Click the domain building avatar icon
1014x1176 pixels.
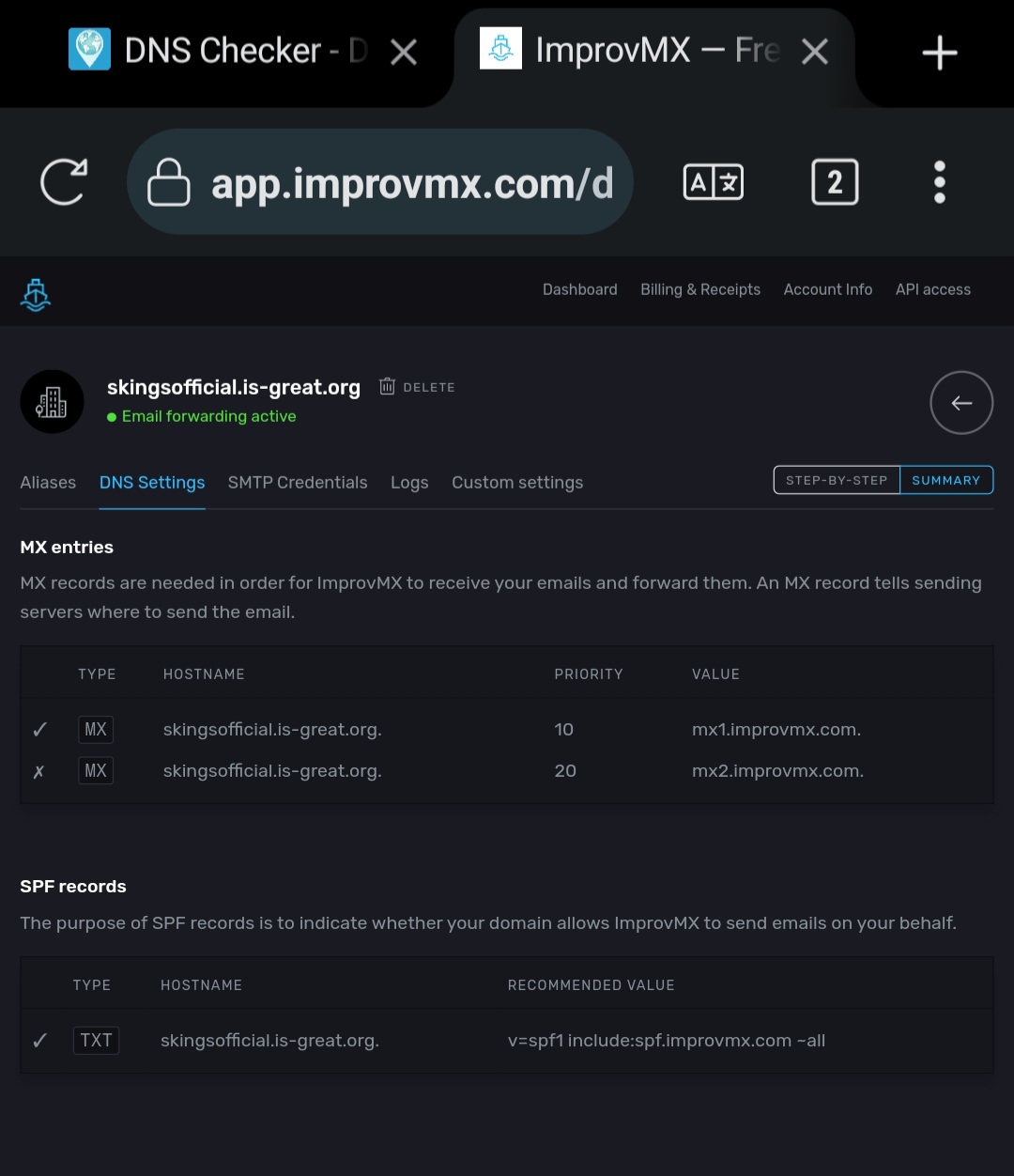click(x=53, y=402)
